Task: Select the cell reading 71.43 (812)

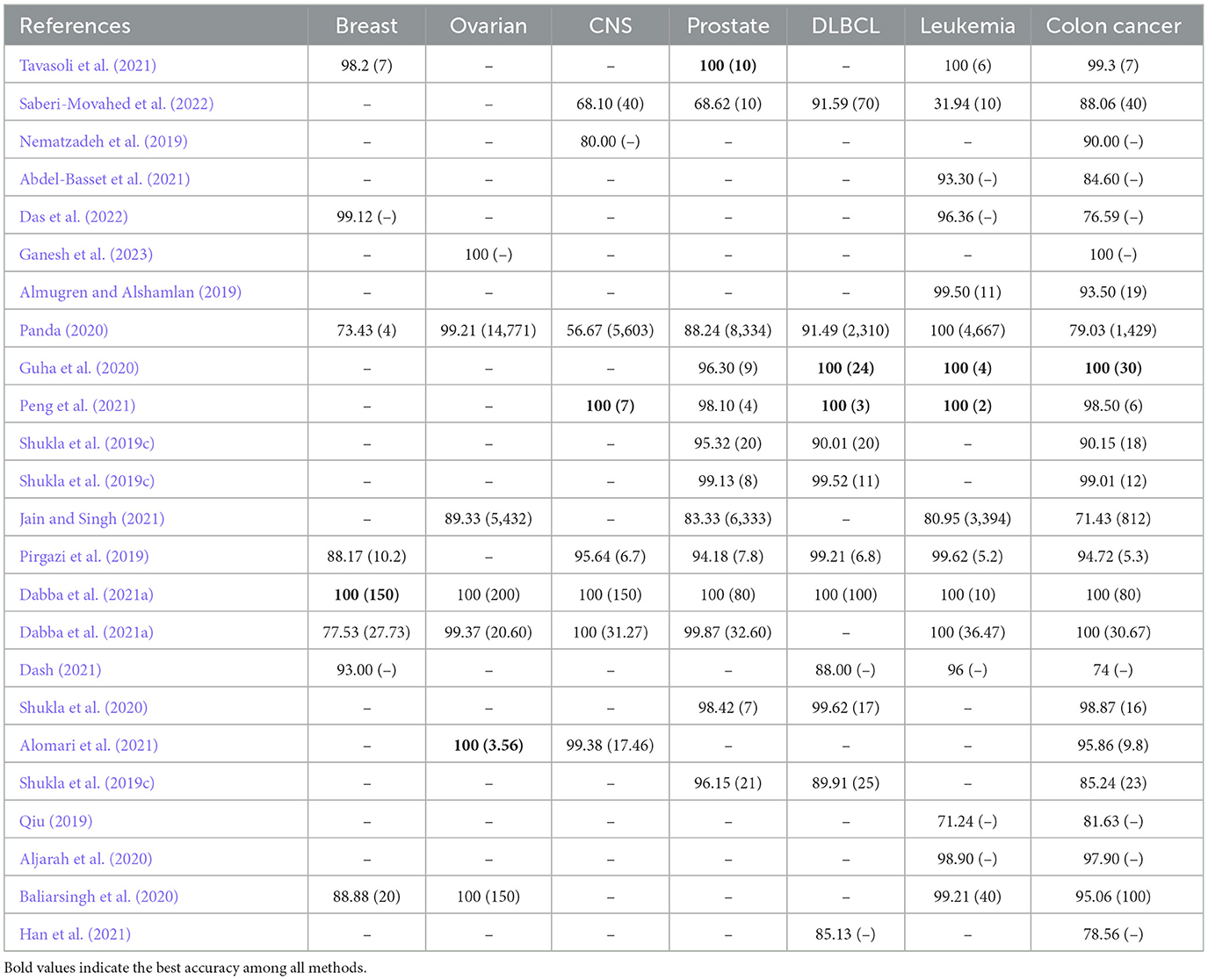Action: click(x=1114, y=519)
